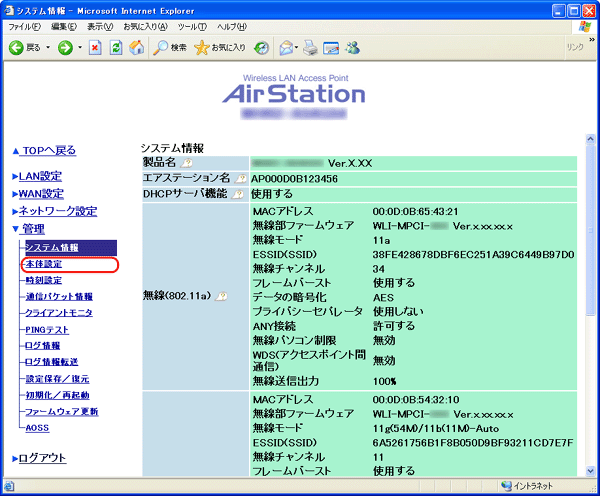Open the ツール(T) menu

(x=192, y=27)
